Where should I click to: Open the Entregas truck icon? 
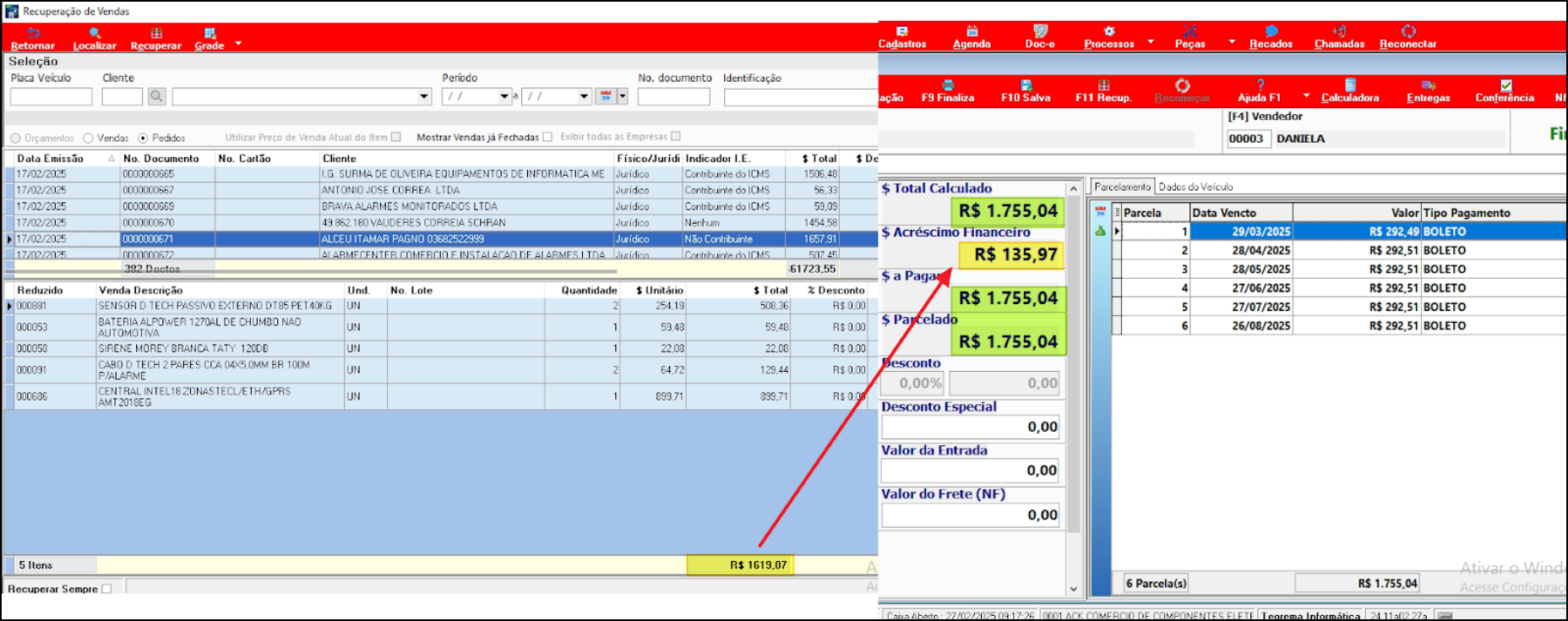pyautogui.click(x=1429, y=84)
